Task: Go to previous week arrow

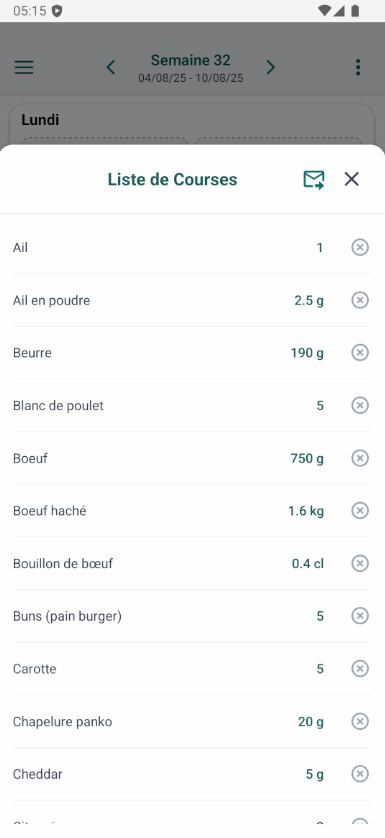Action: coord(111,67)
